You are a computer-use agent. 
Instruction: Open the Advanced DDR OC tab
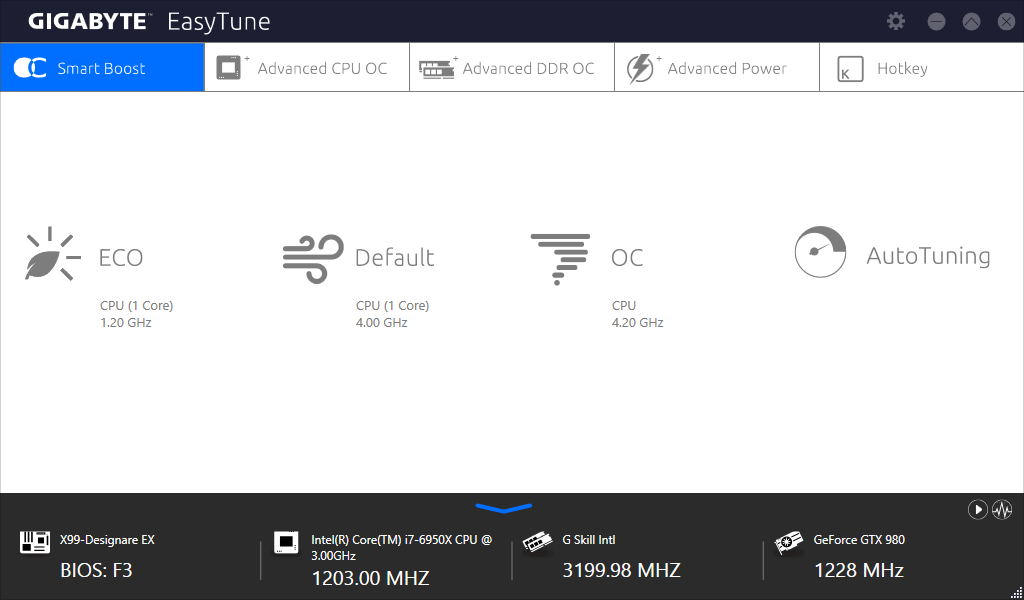coord(512,68)
